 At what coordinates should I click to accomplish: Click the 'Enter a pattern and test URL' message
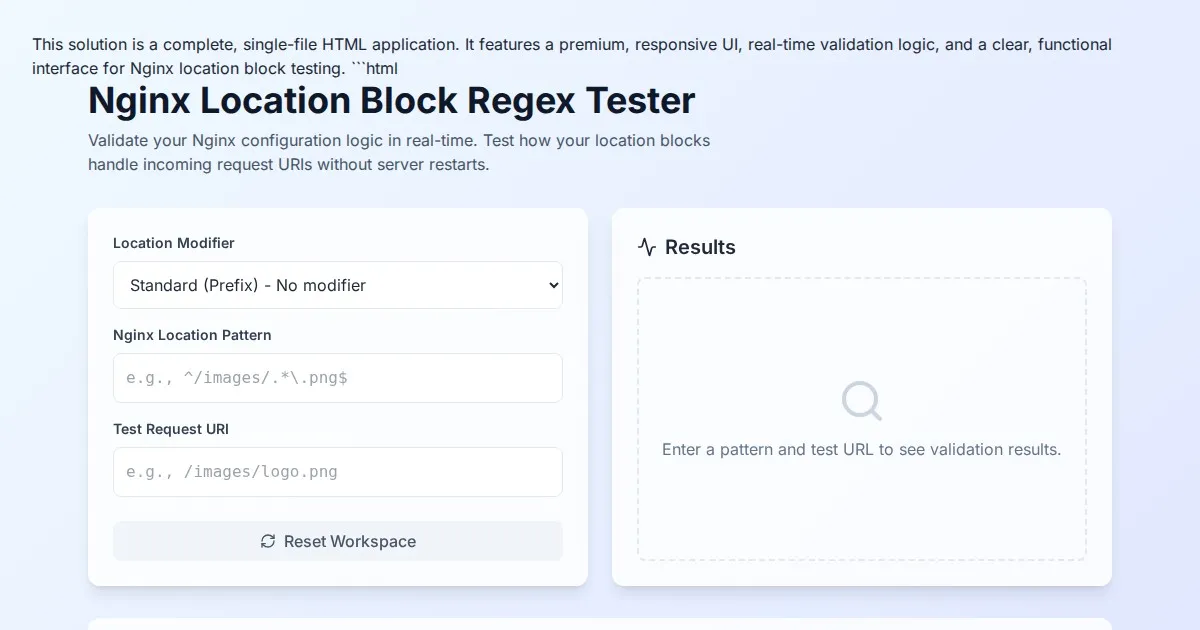coord(861,450)
